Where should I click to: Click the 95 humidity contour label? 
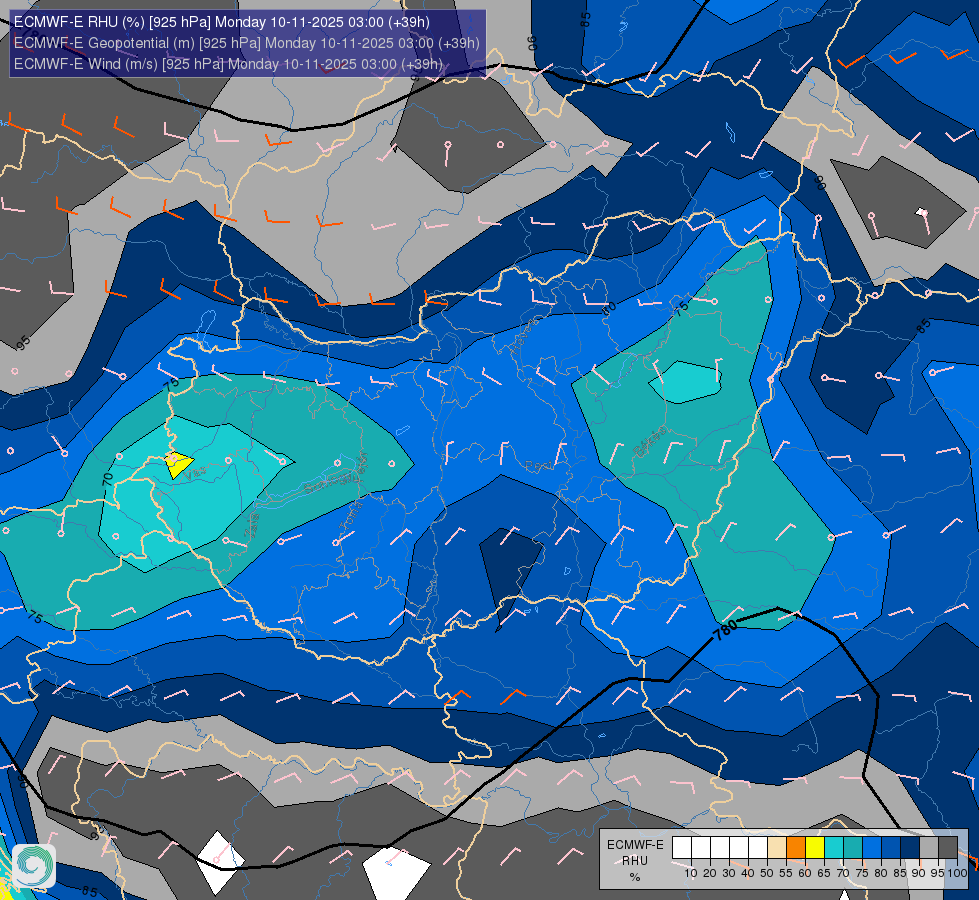coord(22,343)
